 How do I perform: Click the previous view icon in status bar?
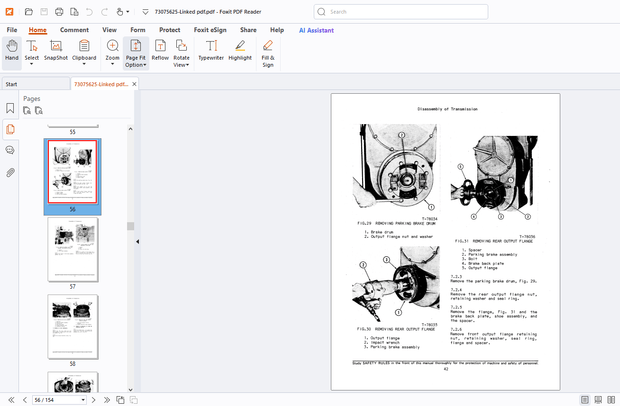(120, 400)
